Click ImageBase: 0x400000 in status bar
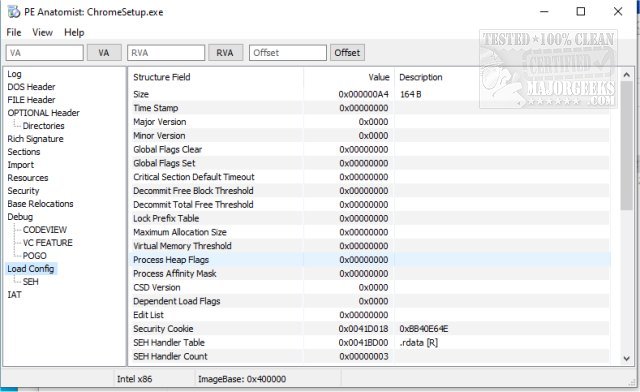Viewport: 640px width, 392px height. coord(242,379)
